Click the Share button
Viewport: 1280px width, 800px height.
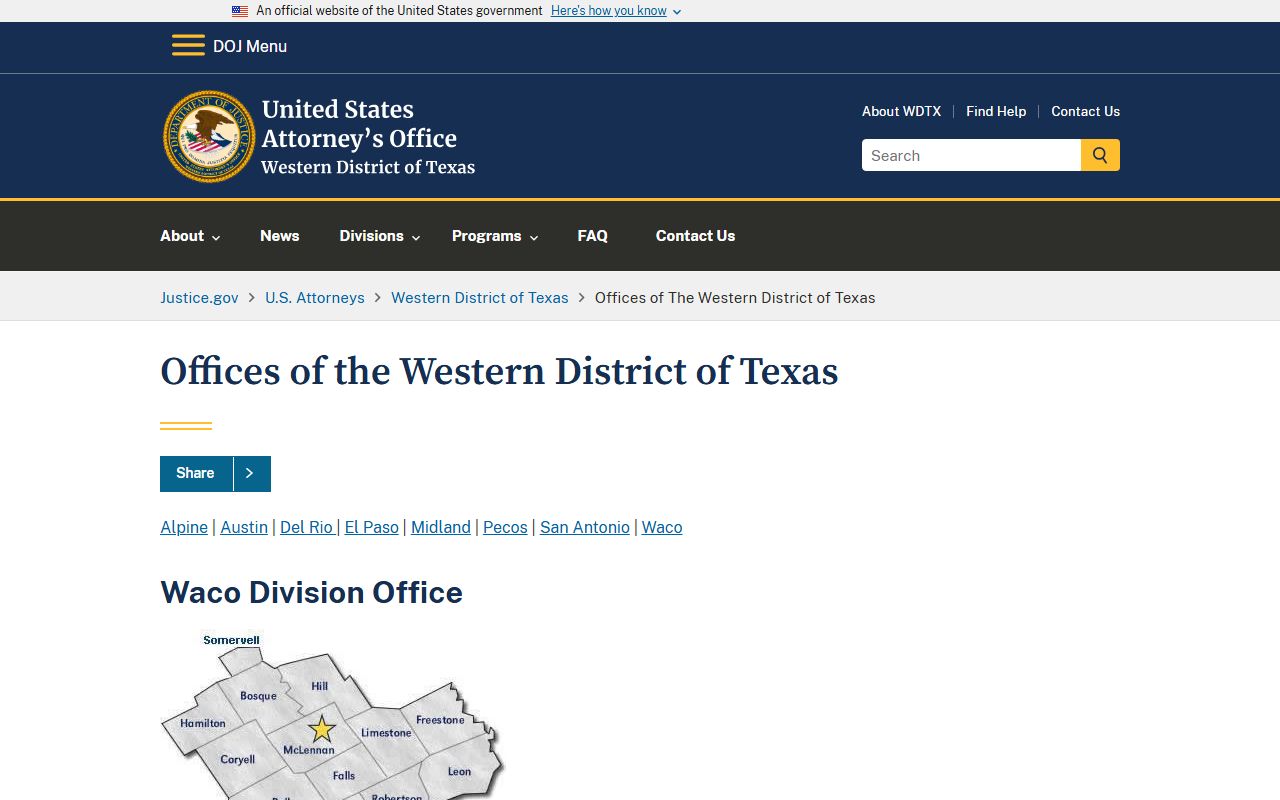point(215,473)
